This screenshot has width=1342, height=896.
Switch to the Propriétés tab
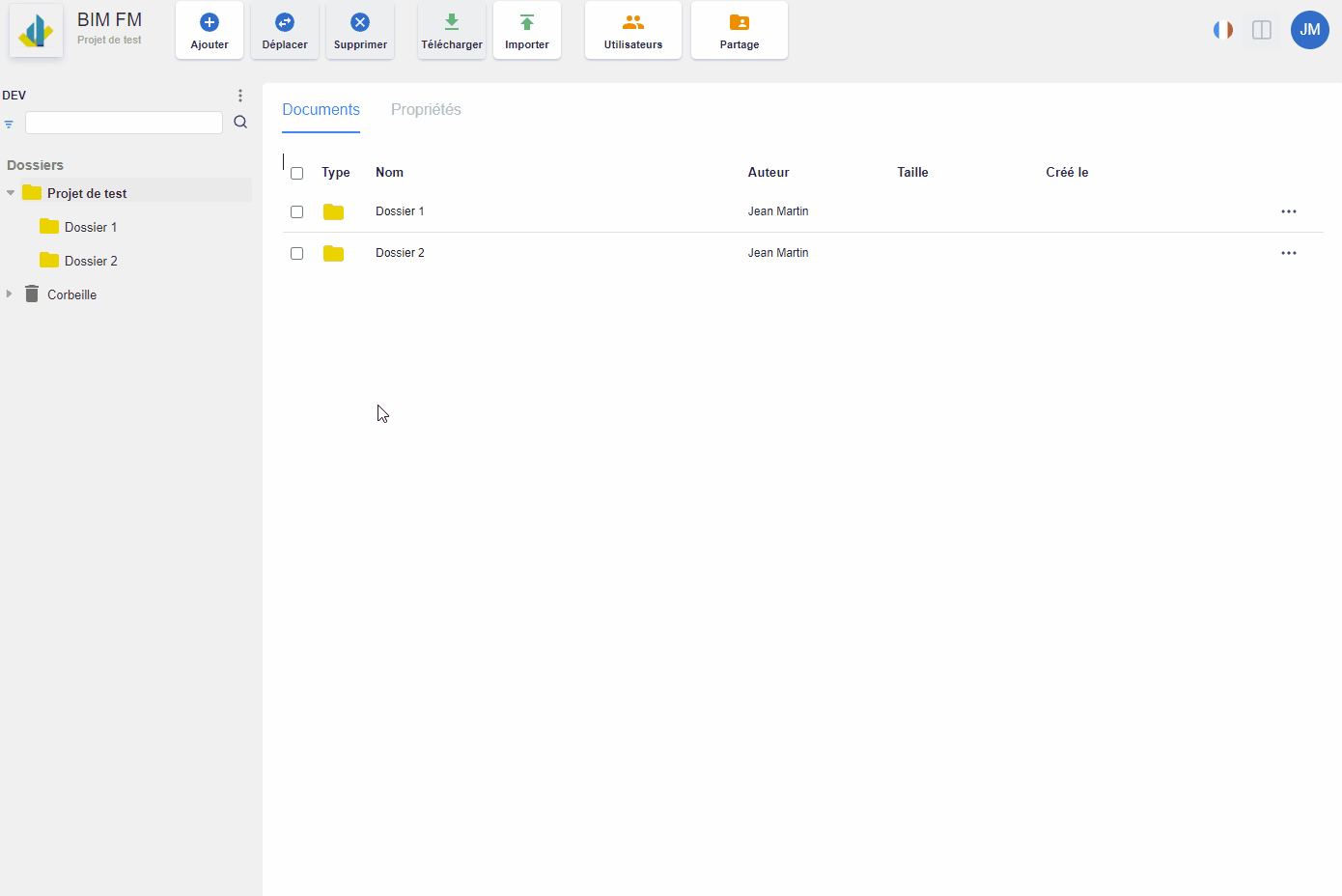(426, 110)
